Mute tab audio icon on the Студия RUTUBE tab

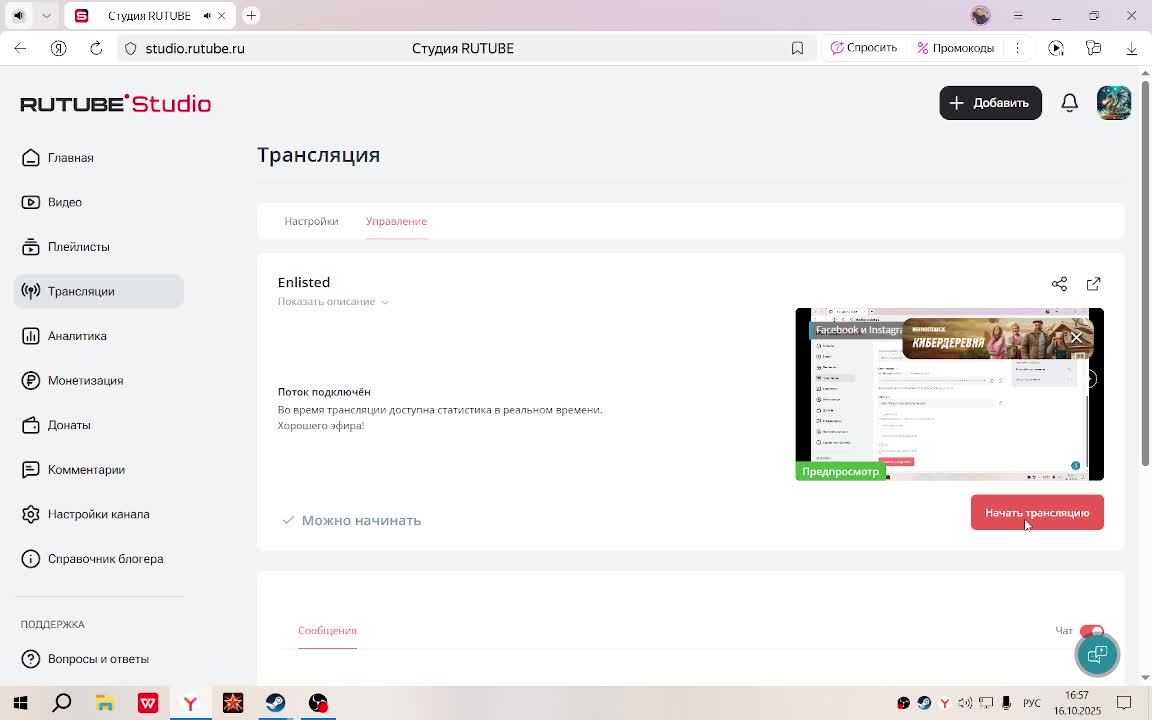[x=207, y=15]
